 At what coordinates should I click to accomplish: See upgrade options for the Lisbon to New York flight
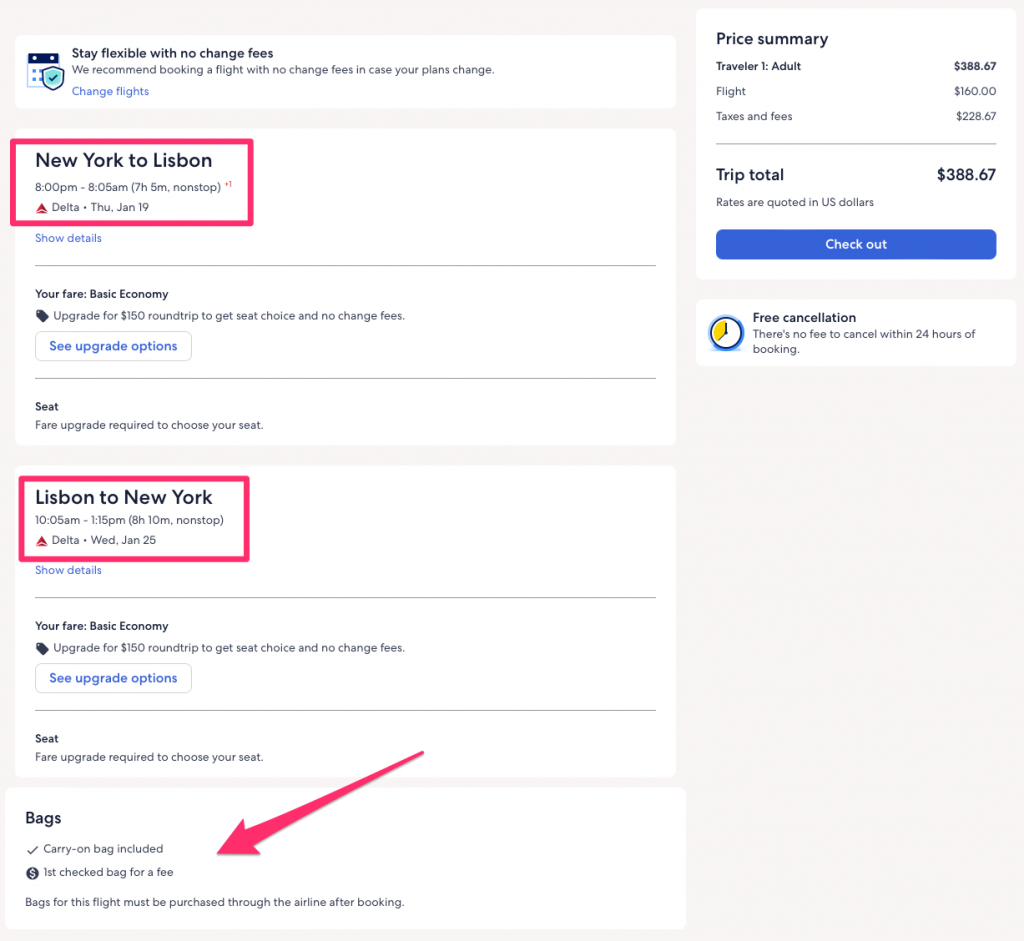point(113,678)
